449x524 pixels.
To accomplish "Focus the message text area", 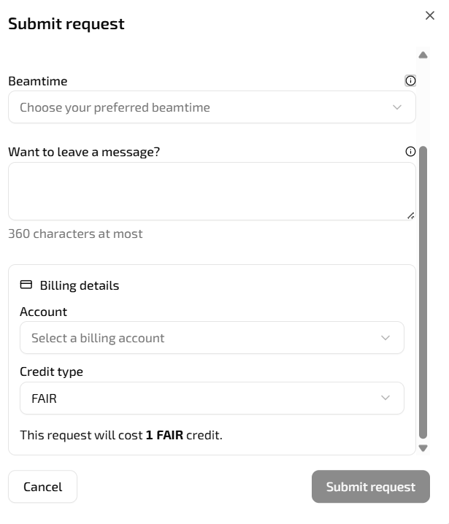I will coord(212,191).
